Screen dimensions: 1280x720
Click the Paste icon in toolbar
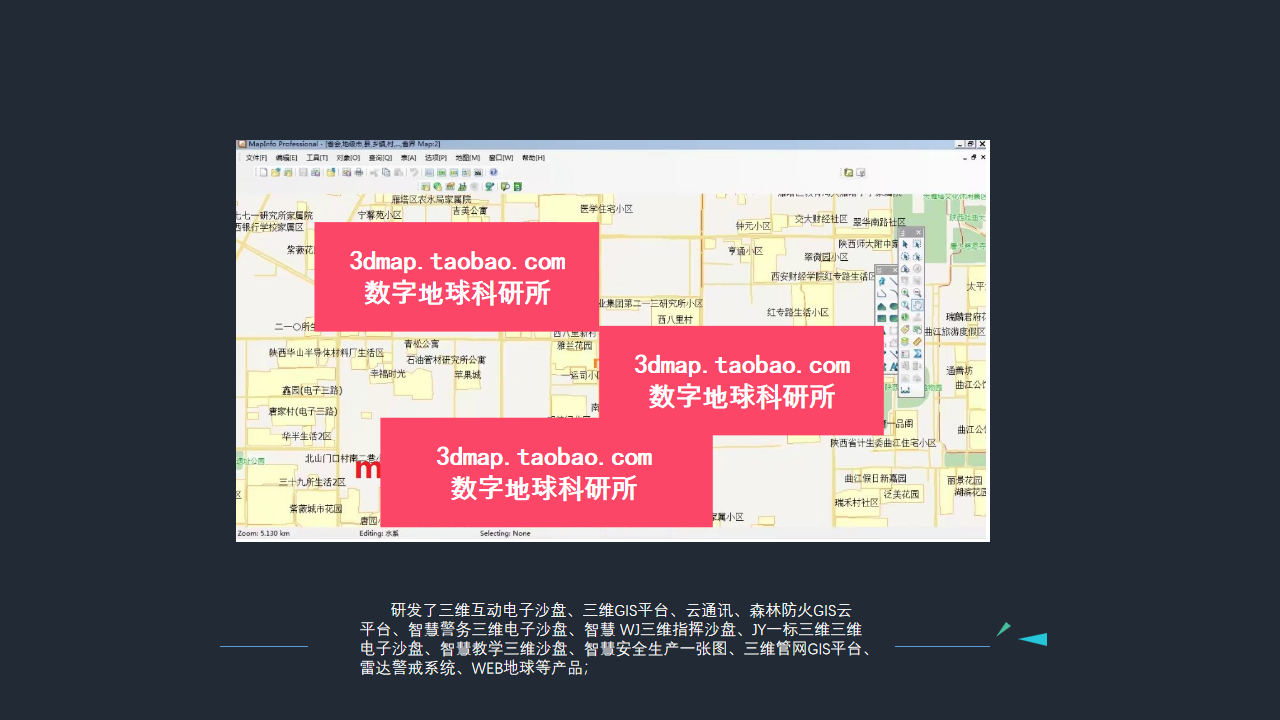(x=398, y=172)
